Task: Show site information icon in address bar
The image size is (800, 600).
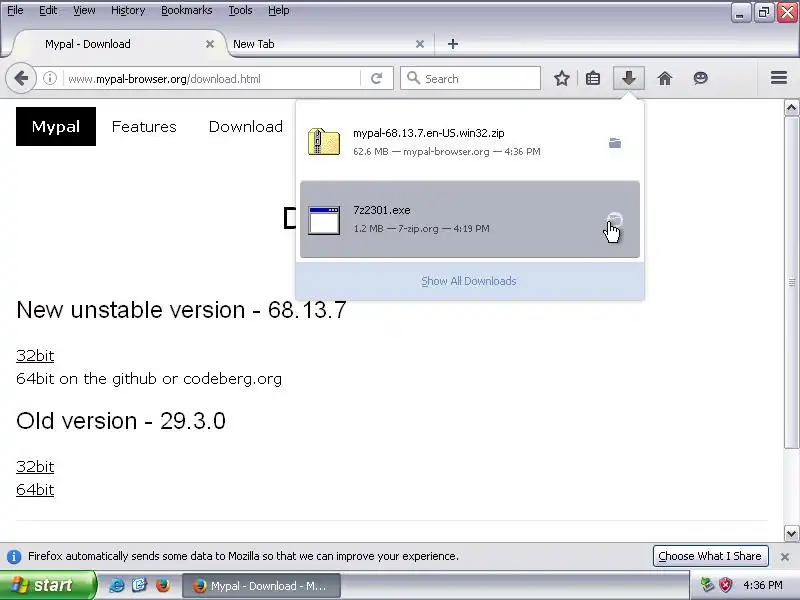Action: pos(49,79)
